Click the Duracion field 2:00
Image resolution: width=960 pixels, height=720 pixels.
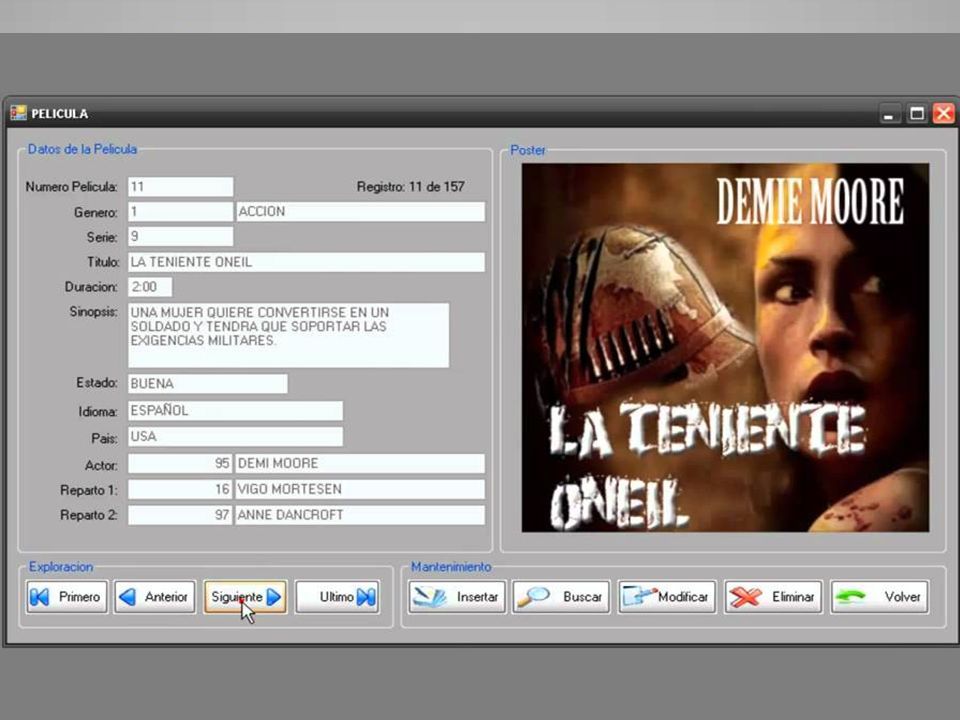150,287
